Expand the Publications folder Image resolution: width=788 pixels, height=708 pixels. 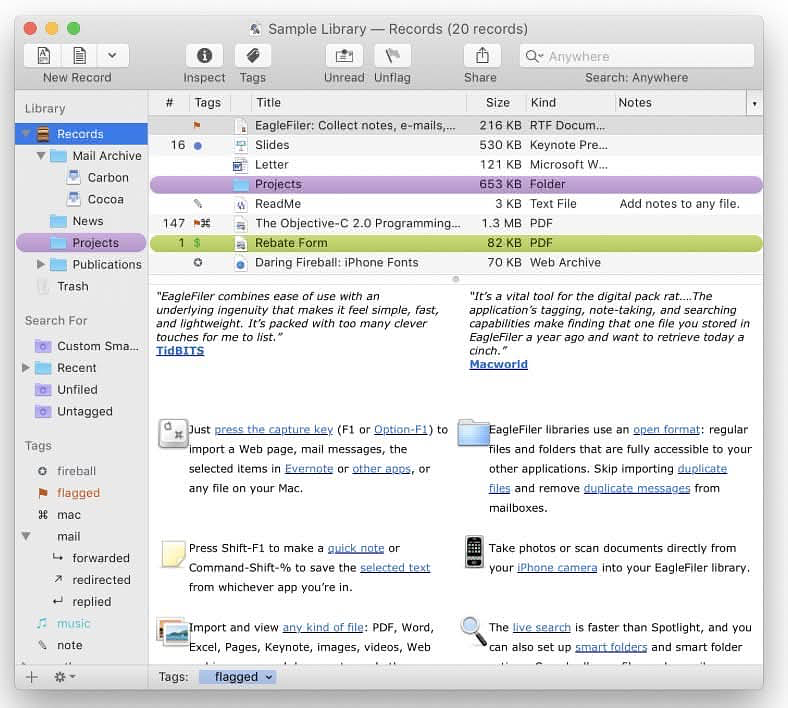[x=41, y=265]
